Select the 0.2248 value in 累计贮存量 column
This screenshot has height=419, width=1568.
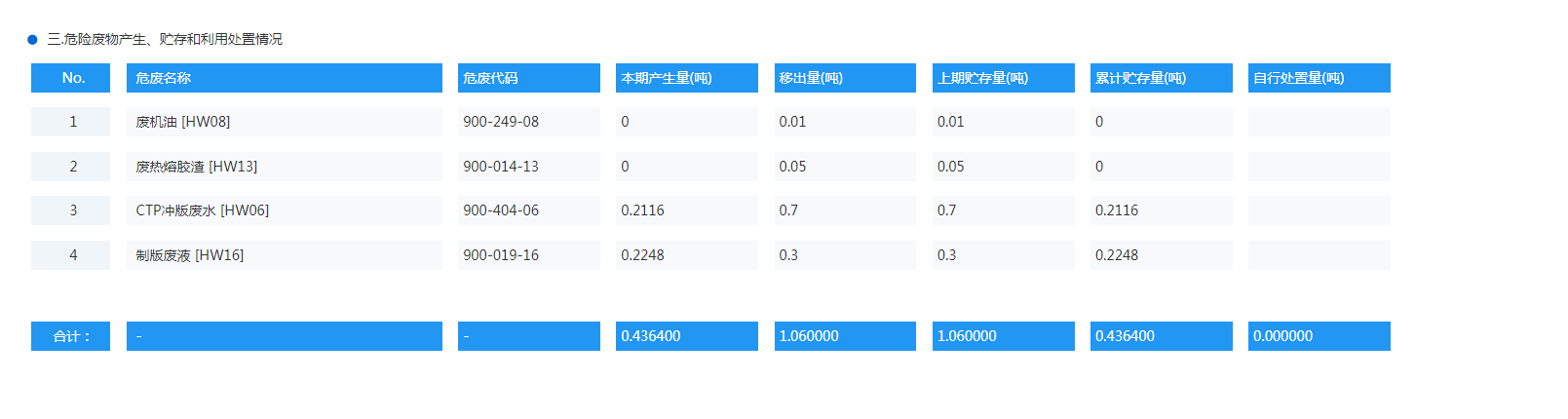pyautogui.click(x=1161, y=255)
